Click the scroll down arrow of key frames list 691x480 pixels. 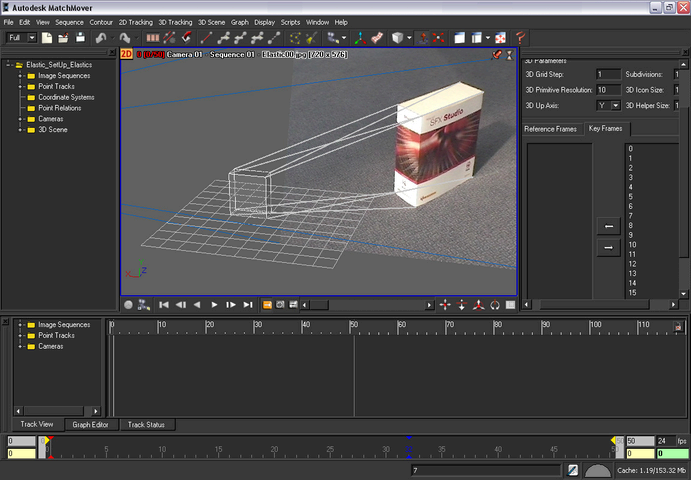click(684, 294)
